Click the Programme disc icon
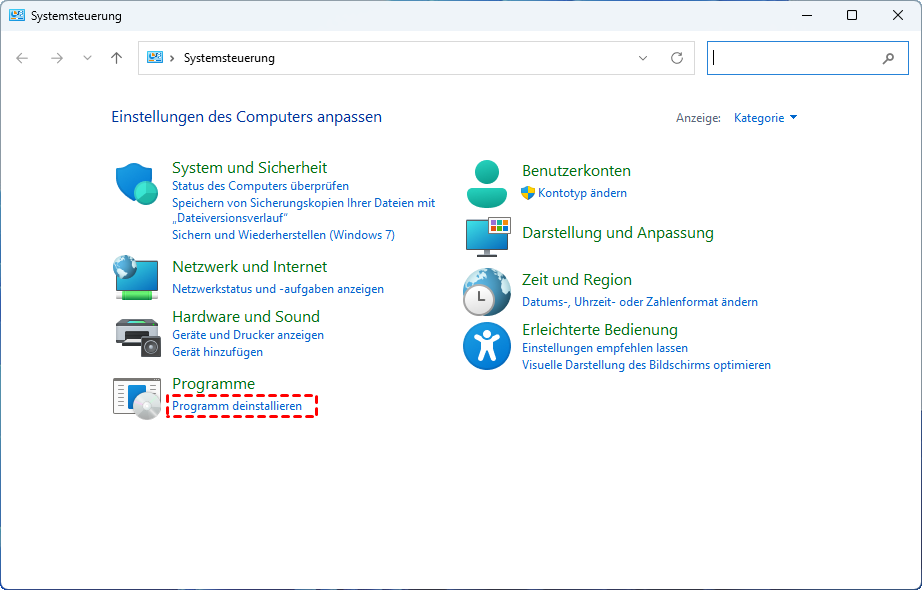This screenshot has height=590, width=922. coord(137,398)
